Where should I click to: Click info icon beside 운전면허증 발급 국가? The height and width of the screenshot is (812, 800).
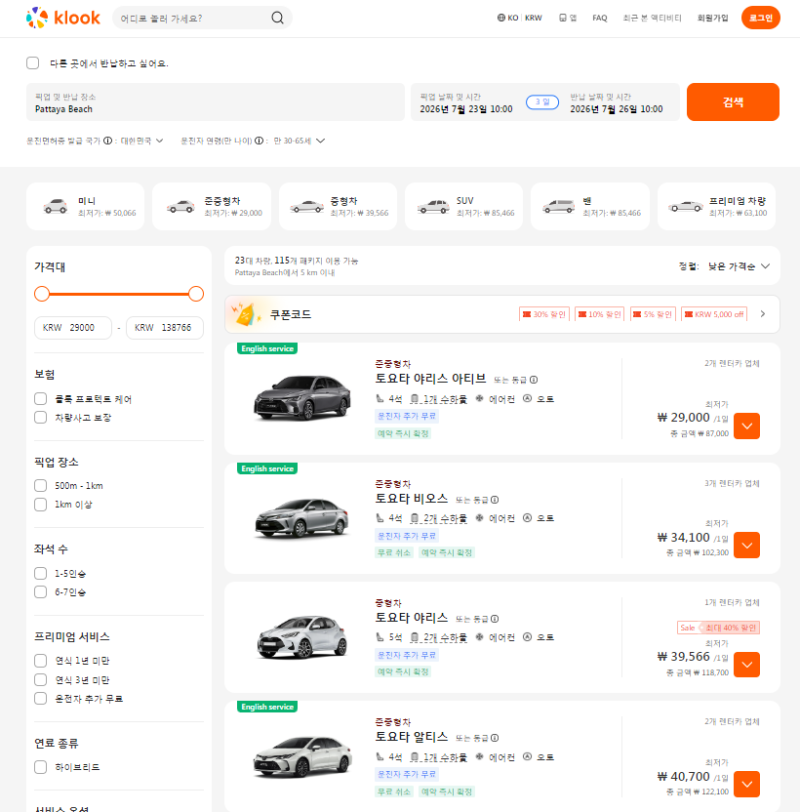[108, 141]
